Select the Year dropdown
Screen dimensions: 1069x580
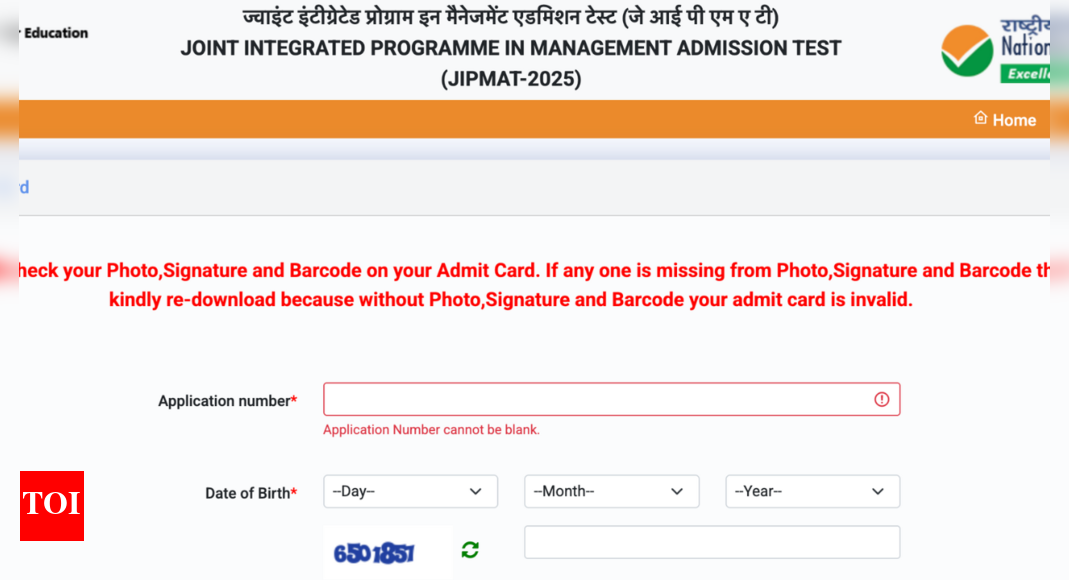(812, 491)
